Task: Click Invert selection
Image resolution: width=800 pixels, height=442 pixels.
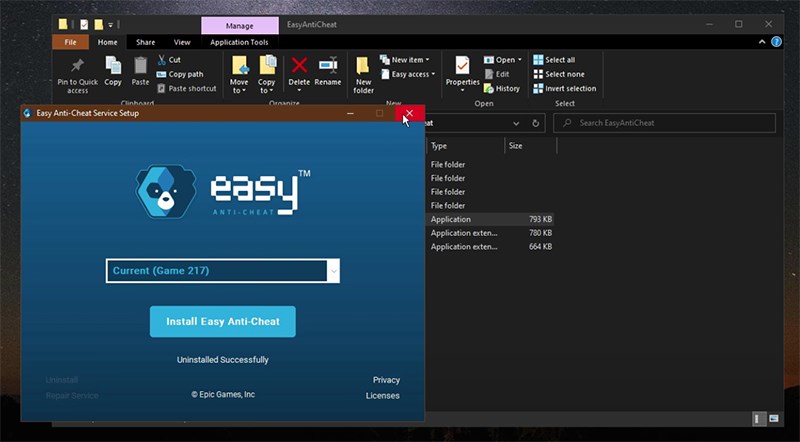Action: tap(565, 88)
